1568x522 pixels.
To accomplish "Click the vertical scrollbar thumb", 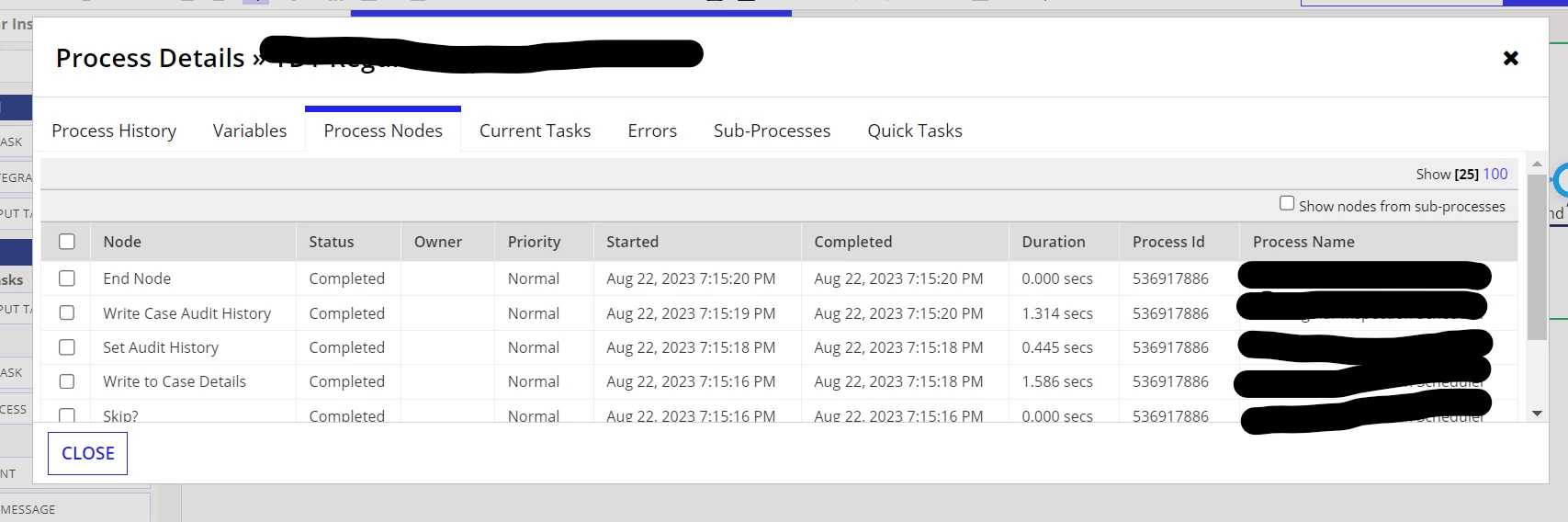I will coord(1537,257).
